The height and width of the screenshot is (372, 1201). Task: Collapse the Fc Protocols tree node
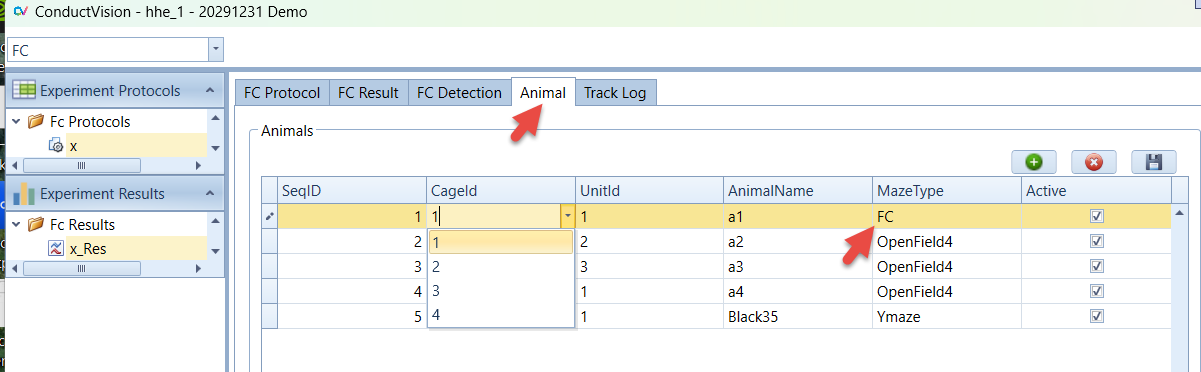pyautogui.click(x=16, y=121)
